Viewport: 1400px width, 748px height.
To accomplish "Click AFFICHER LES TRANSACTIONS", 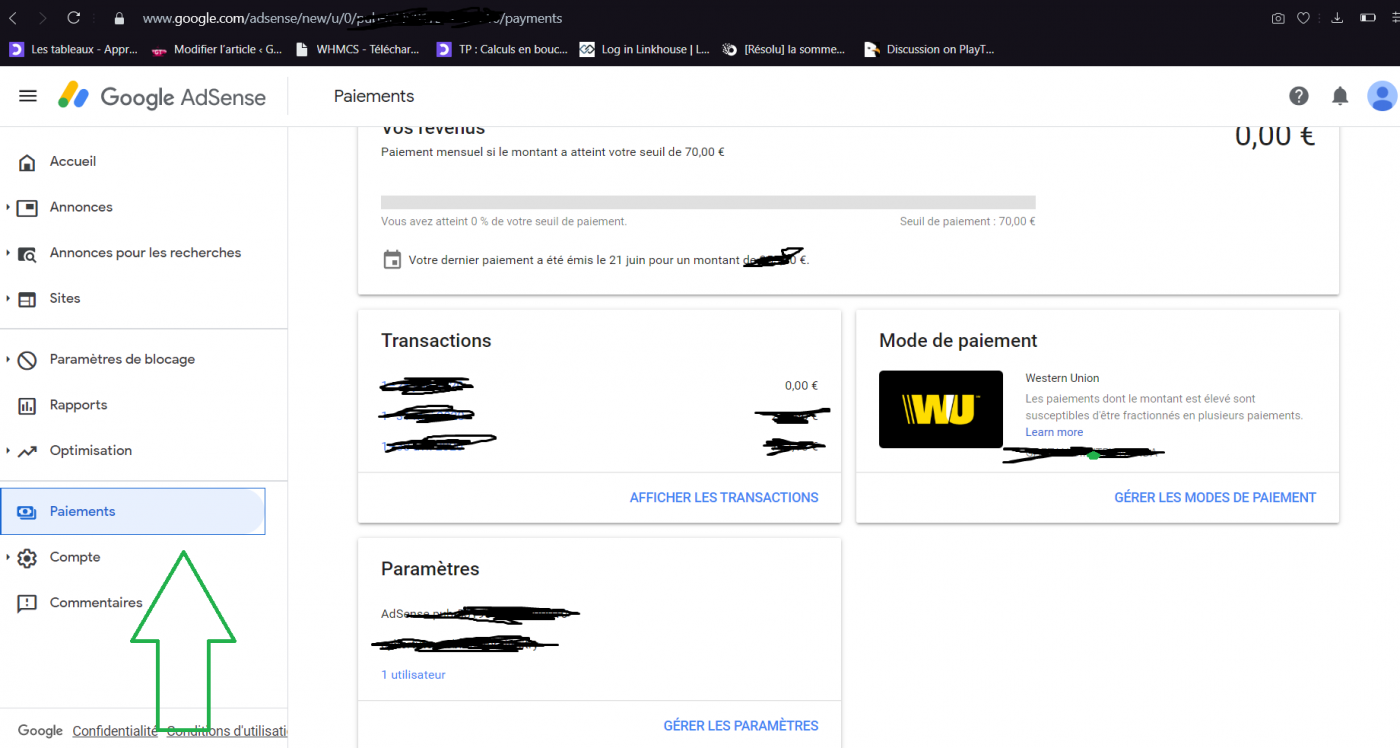I will click(x=724, y=497).
